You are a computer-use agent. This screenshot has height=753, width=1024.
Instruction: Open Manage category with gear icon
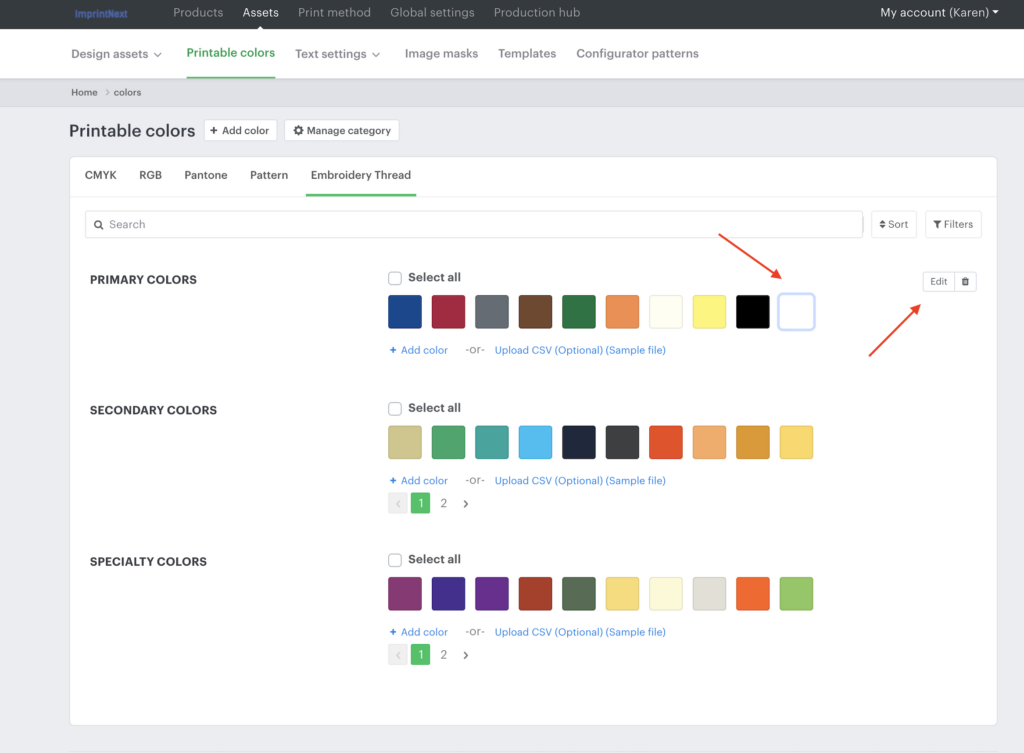pos(341,131)
